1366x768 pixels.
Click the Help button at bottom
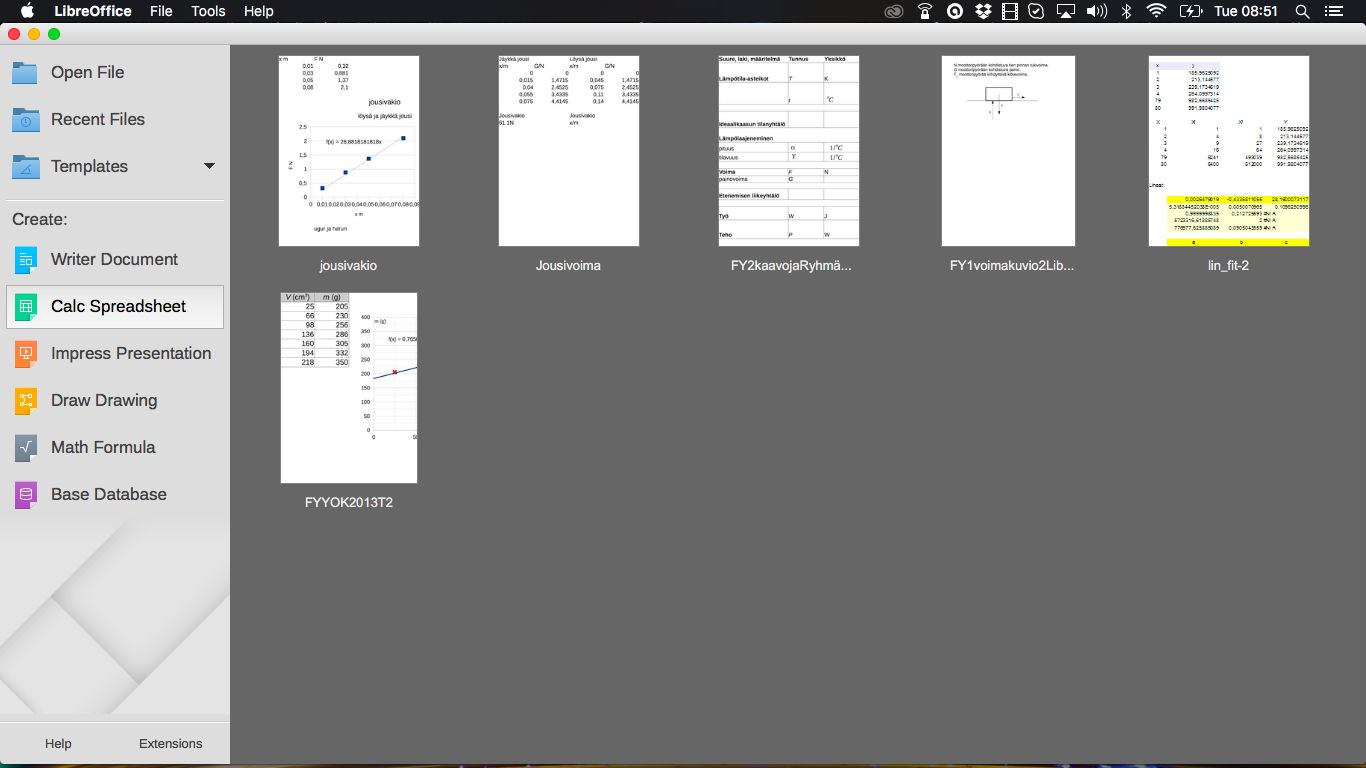tap(58, 744)
